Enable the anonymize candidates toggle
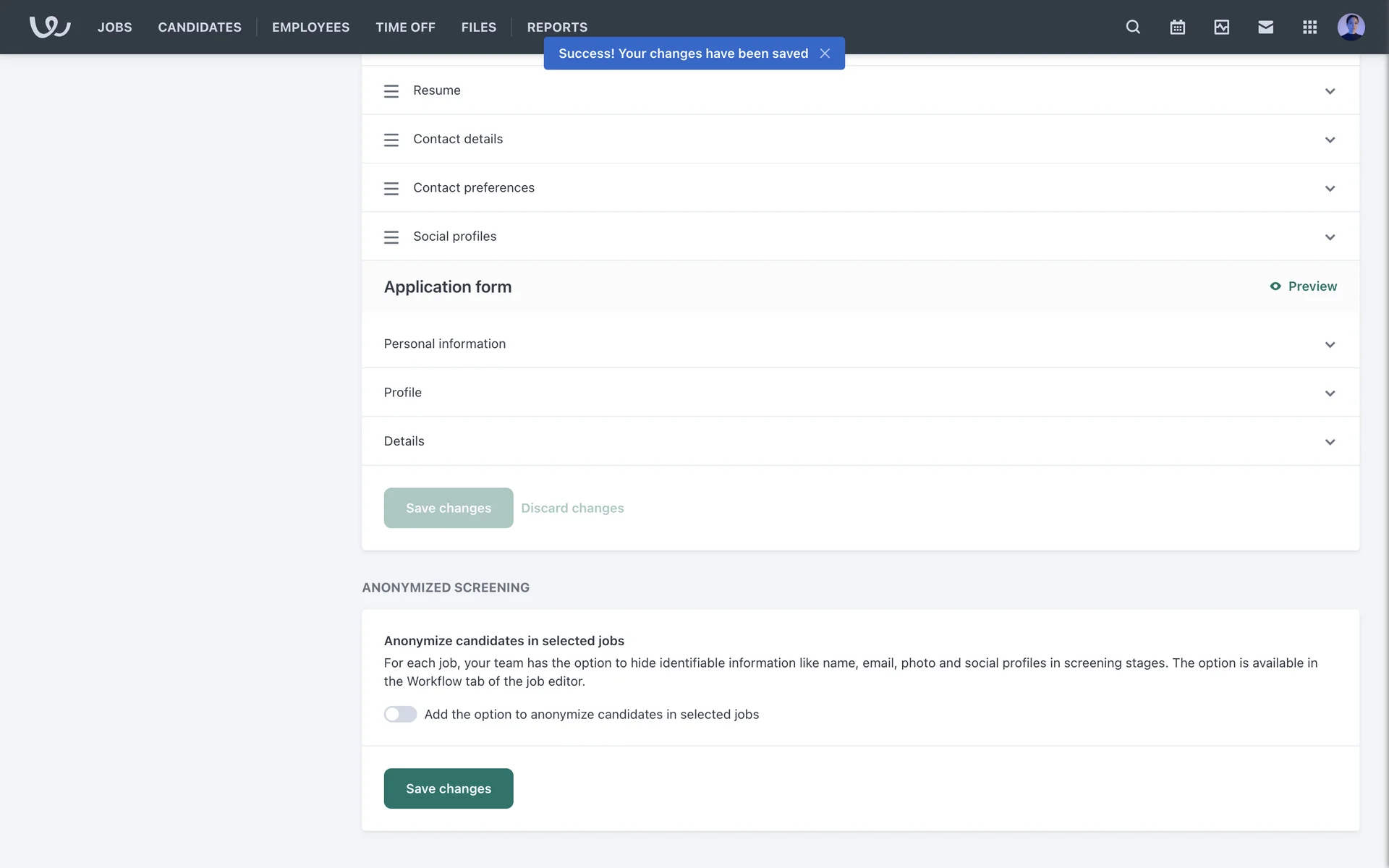This screenshot has height=868, width=1389. click(x=400, y=715)
